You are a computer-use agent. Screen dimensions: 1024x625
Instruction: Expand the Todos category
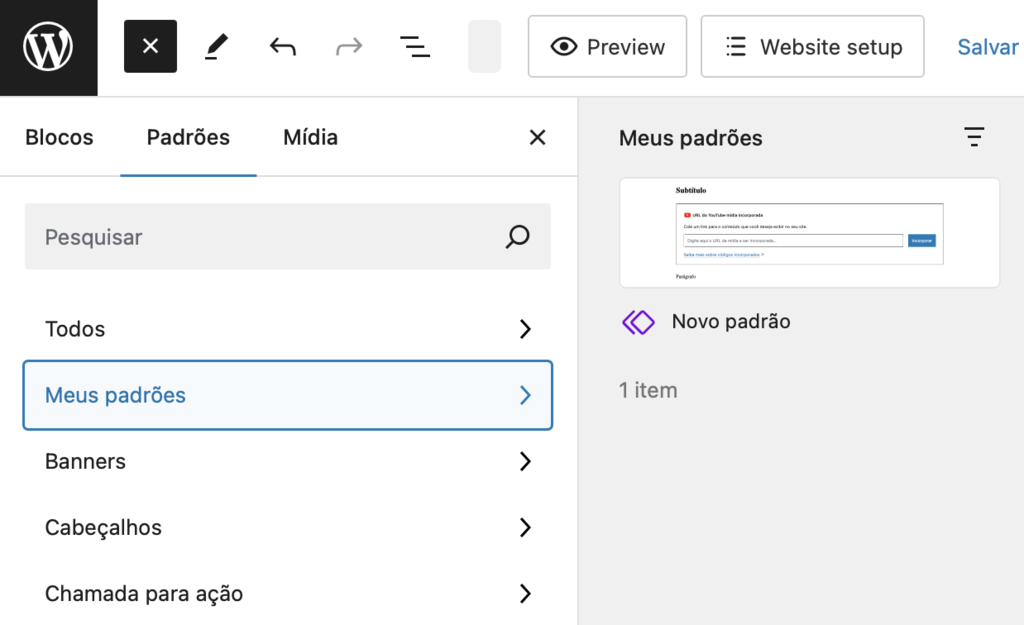click(287, 328)
